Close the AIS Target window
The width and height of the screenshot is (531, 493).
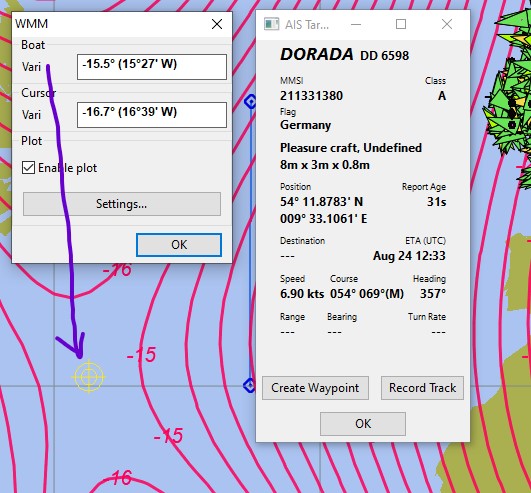click(x=447, y=24)
